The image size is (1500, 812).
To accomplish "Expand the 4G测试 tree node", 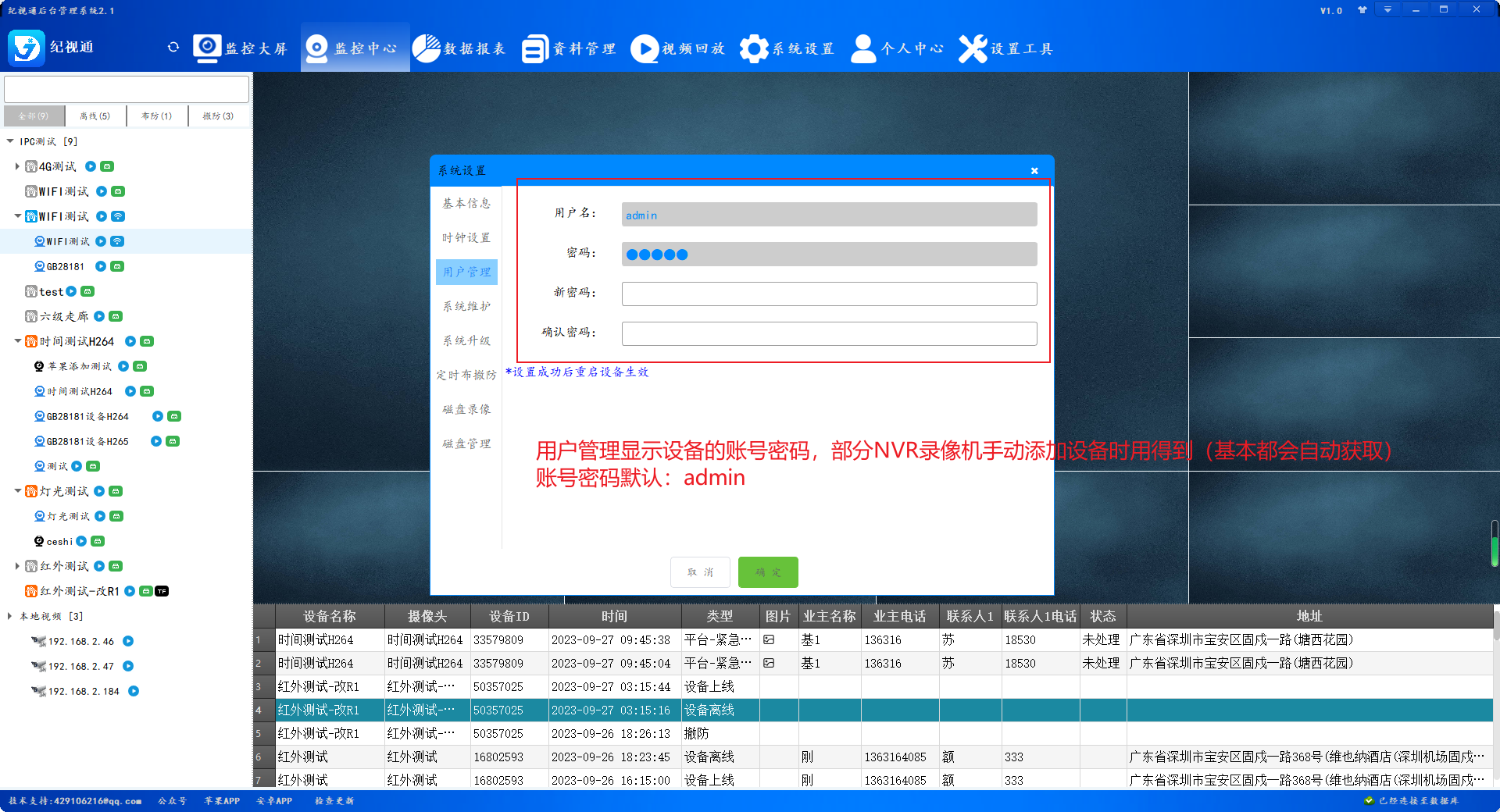I will pos(17,166).
